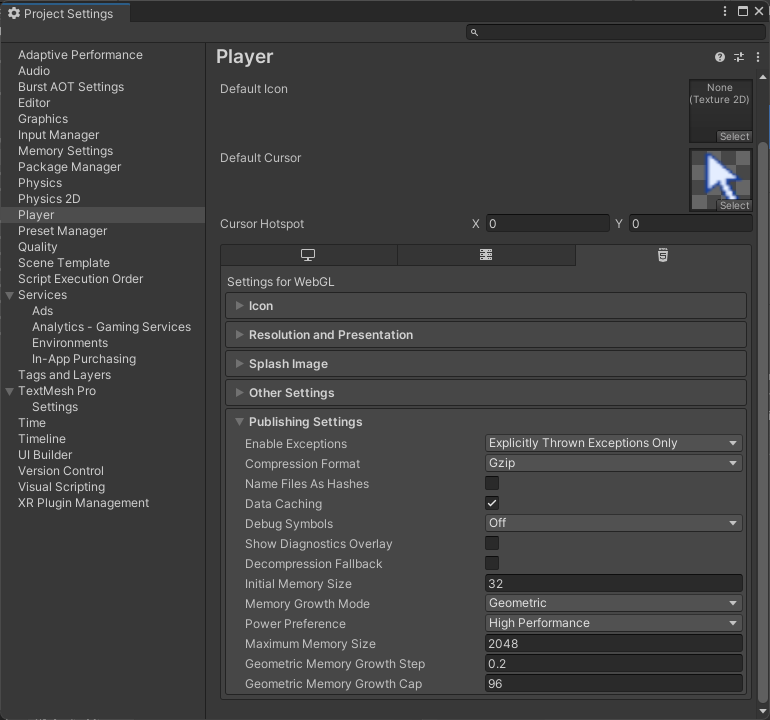Image resolution: width=770 pixels, height=720 pixels.
Task: Toggle Show Diagnostics Overlay checkbox
Action: pos(492,544)
